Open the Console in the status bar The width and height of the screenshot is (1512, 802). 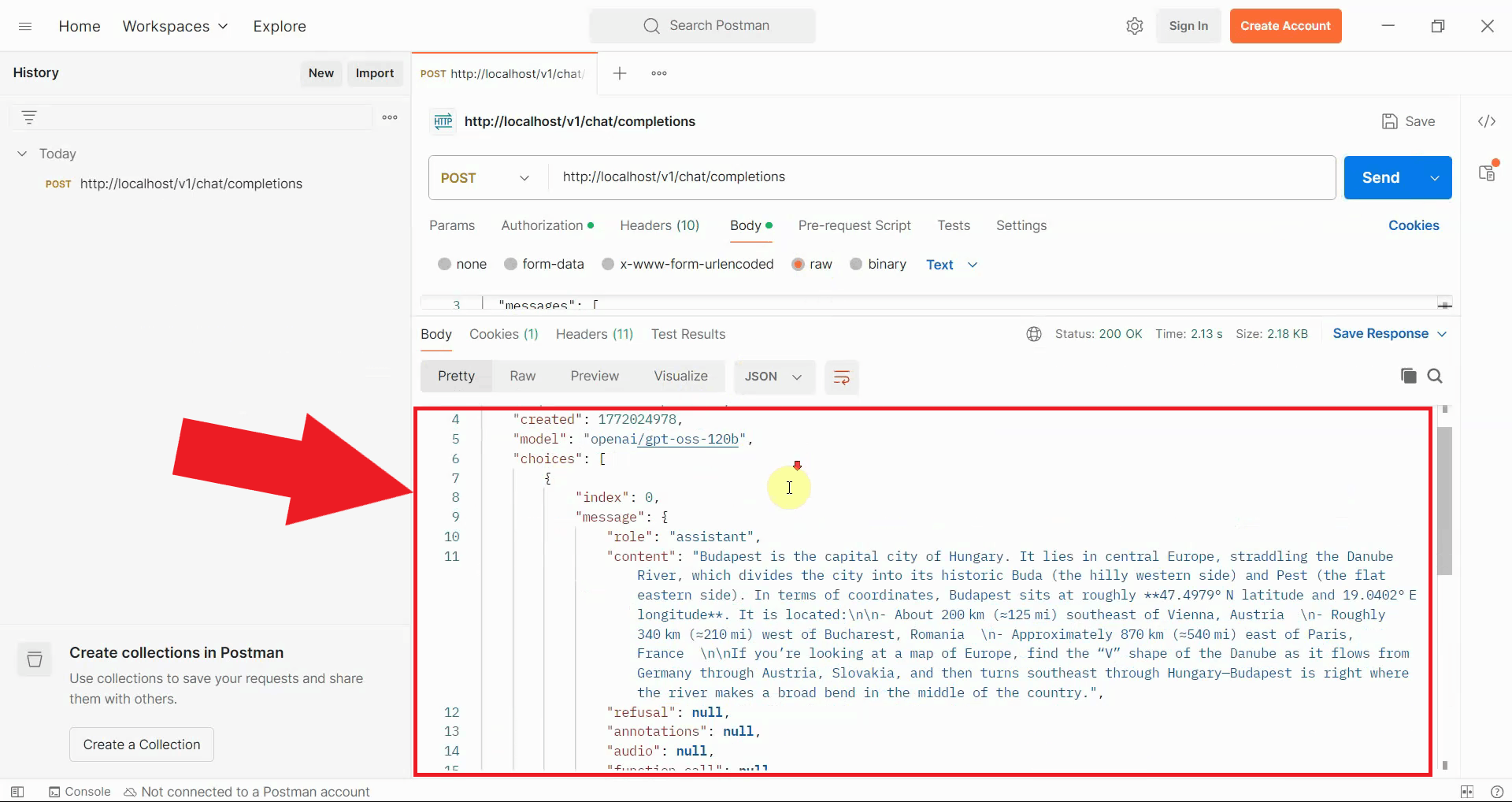(x=80, y=792)
